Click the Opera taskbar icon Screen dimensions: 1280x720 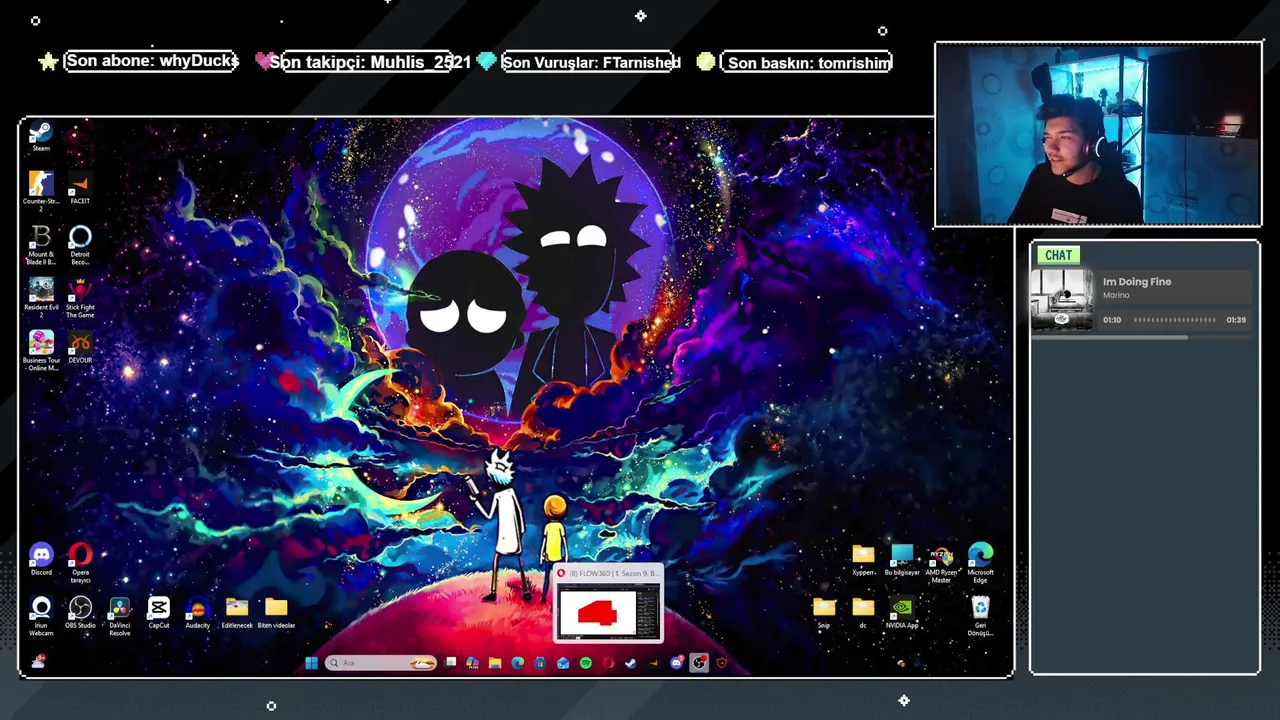click(608, 663)
